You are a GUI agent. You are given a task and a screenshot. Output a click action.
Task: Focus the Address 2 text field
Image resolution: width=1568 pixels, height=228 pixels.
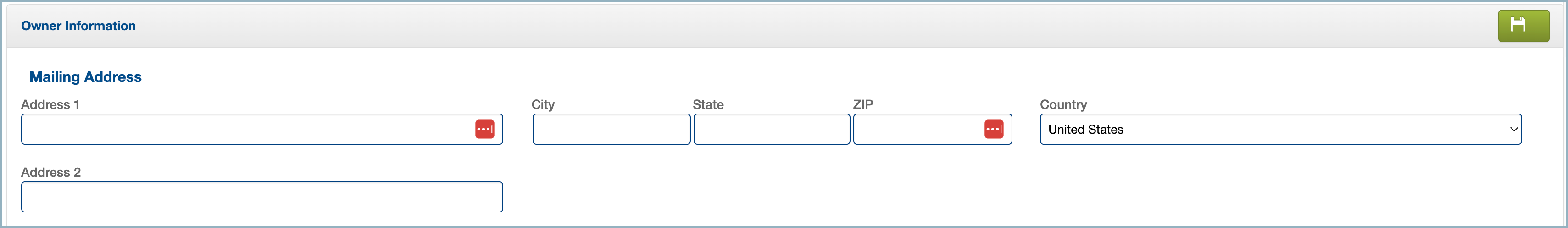tap(262, 197)
